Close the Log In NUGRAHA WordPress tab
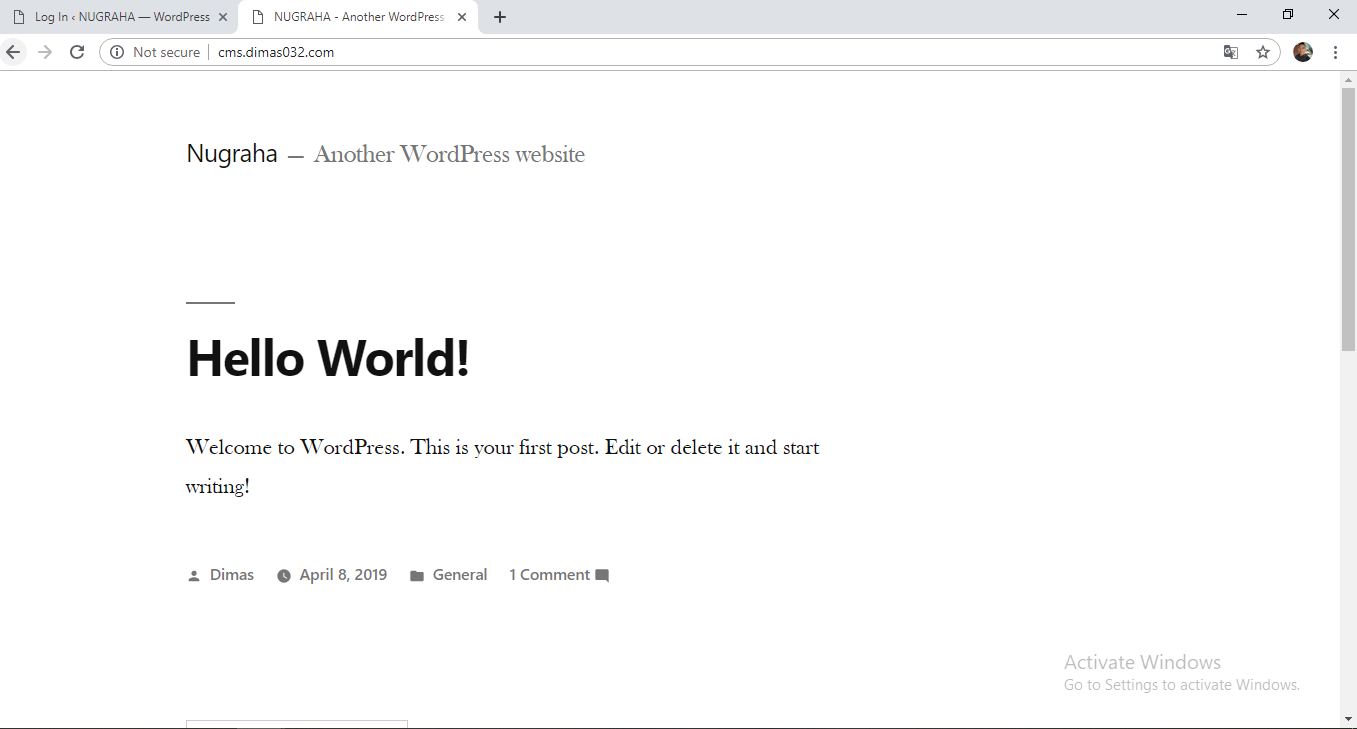The image size is (1357, 729). point(223,17)
